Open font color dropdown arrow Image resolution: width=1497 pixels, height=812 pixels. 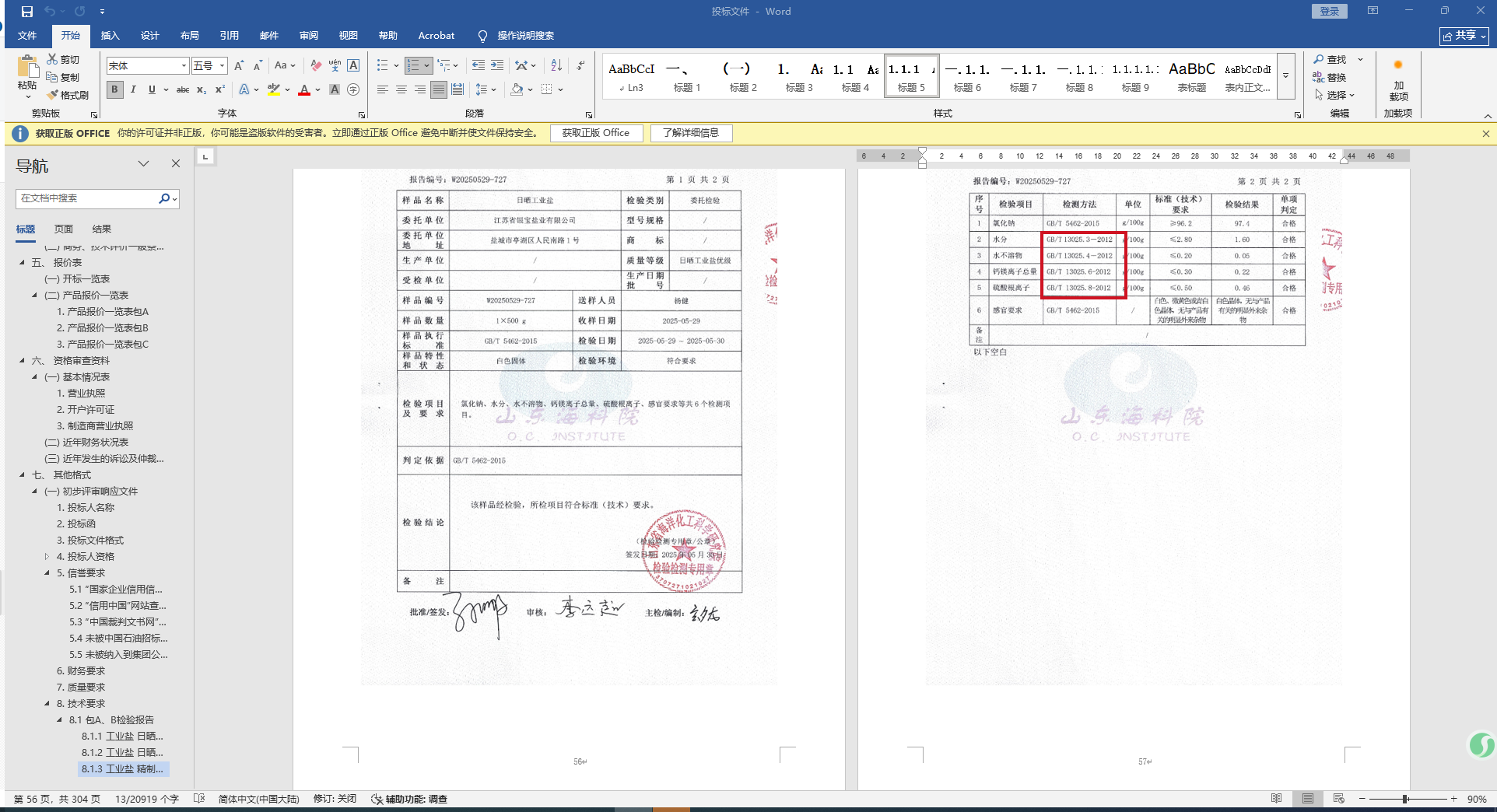tap(317, 90)
